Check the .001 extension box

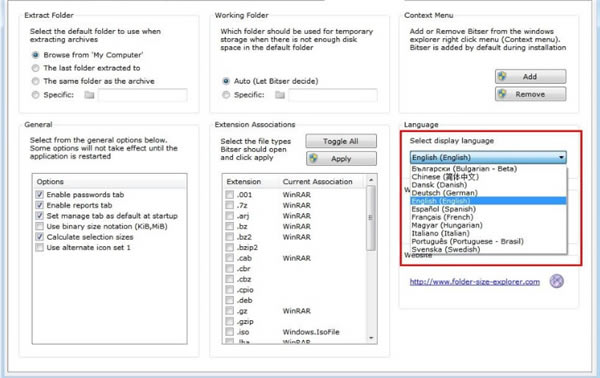[x=230, y=195]
